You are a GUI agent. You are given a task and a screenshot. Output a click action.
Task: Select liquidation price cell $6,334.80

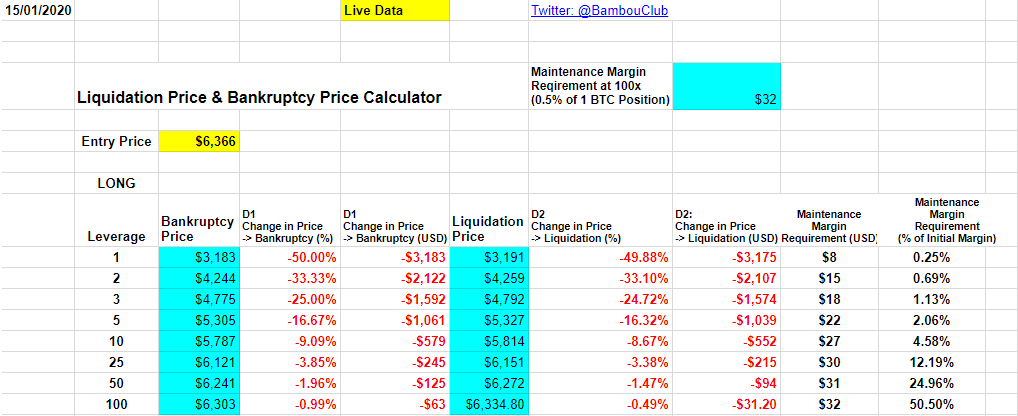[490, 404]
